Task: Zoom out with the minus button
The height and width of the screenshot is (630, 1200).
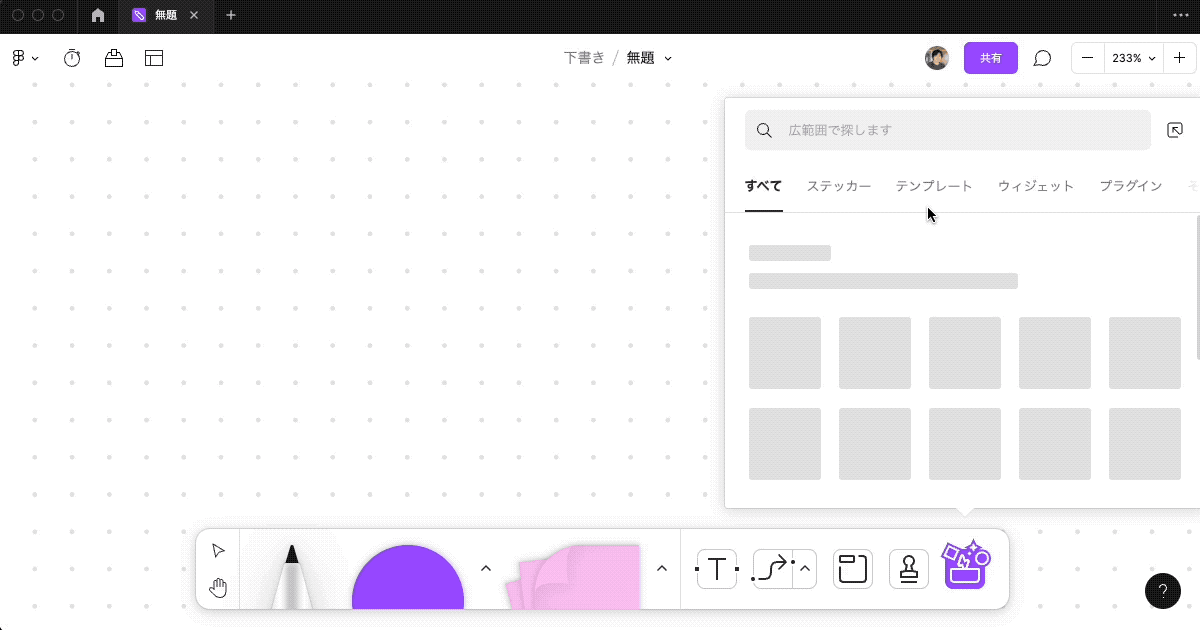Action: click(x=1087, y=58)
